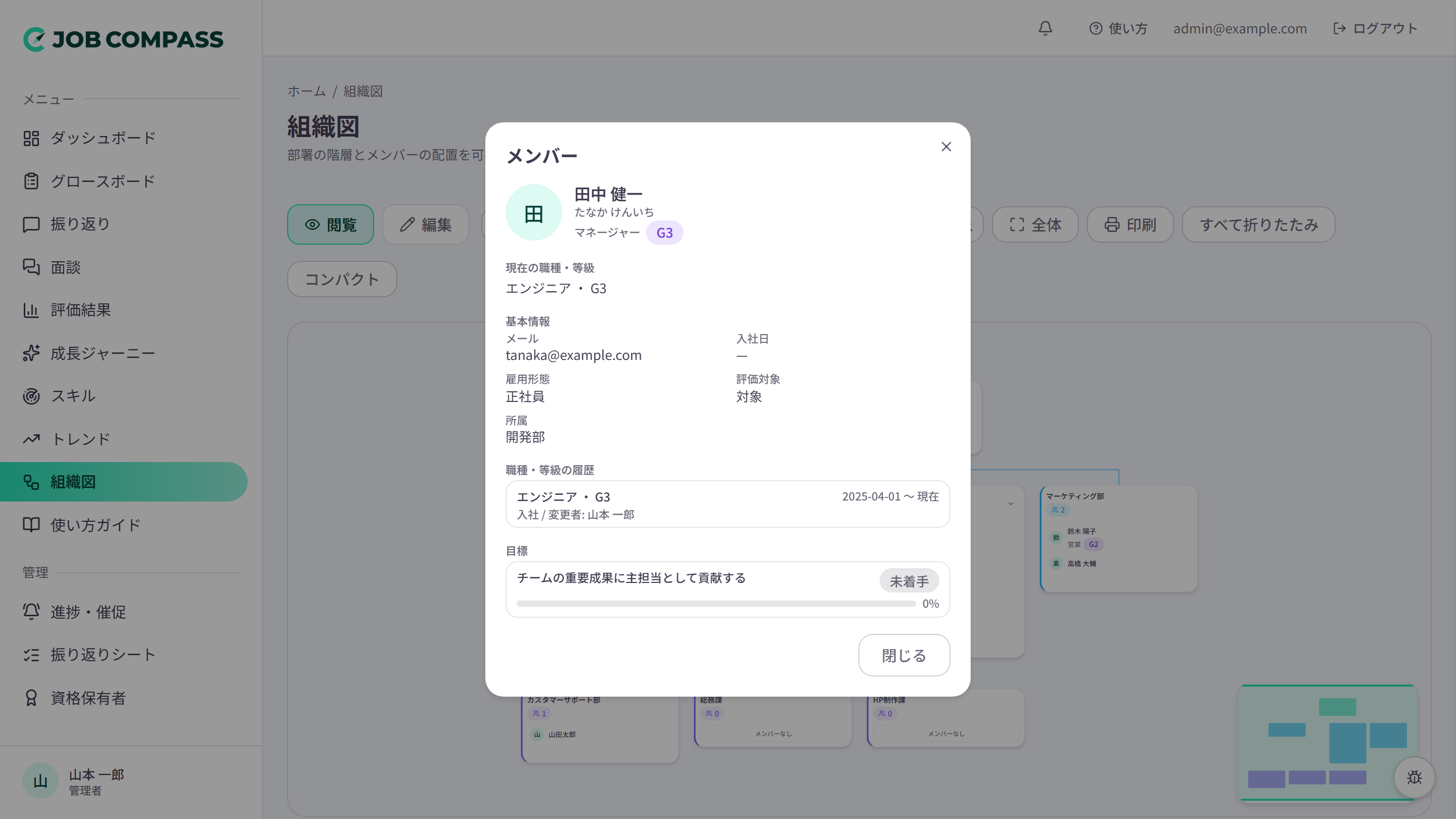Toggle the コンパクト layout button
The height and width of the screenshot is (819, 1456).
coord(342,279)
